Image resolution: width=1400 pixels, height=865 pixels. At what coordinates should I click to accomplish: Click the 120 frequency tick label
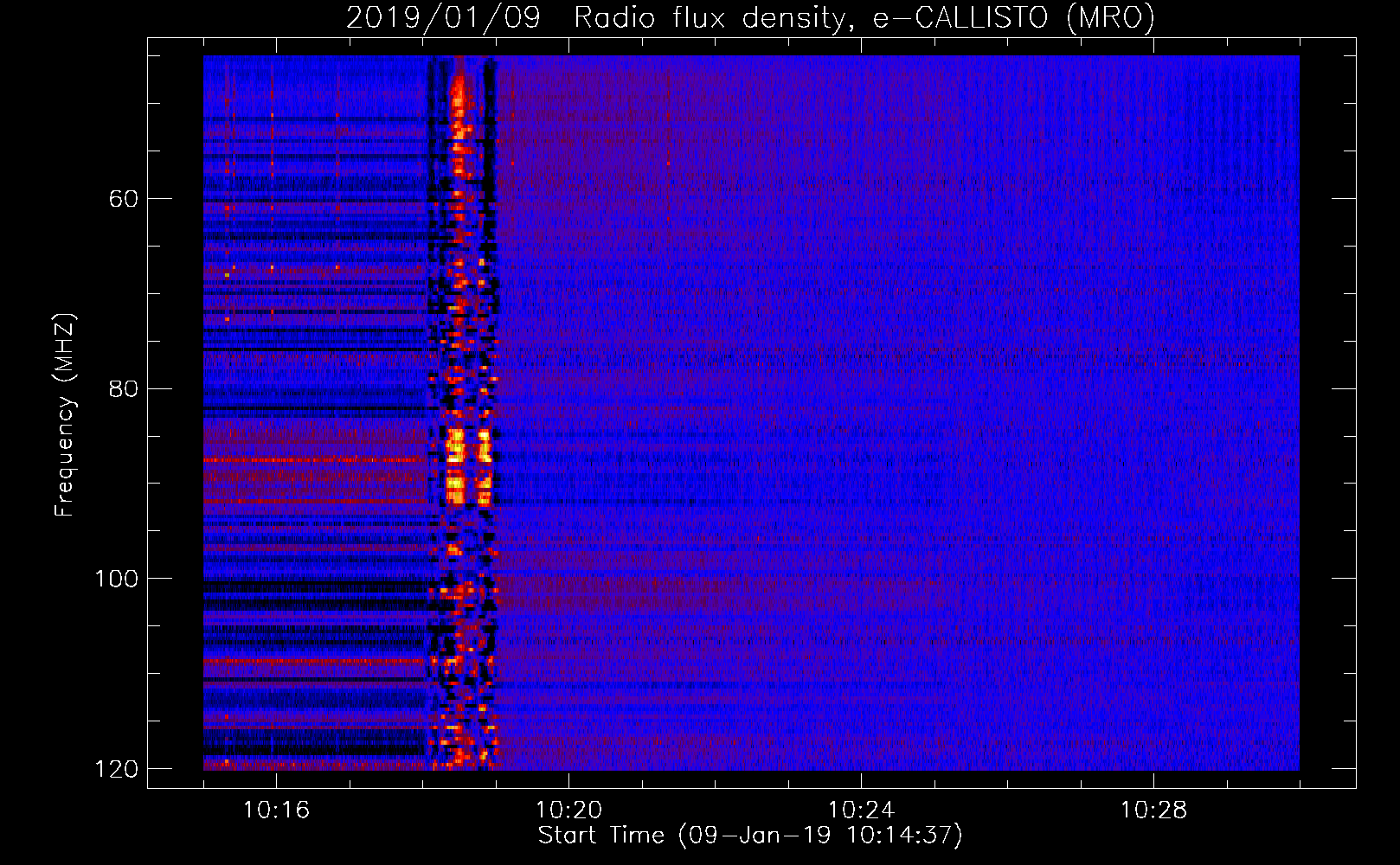(x=117, y=769)
